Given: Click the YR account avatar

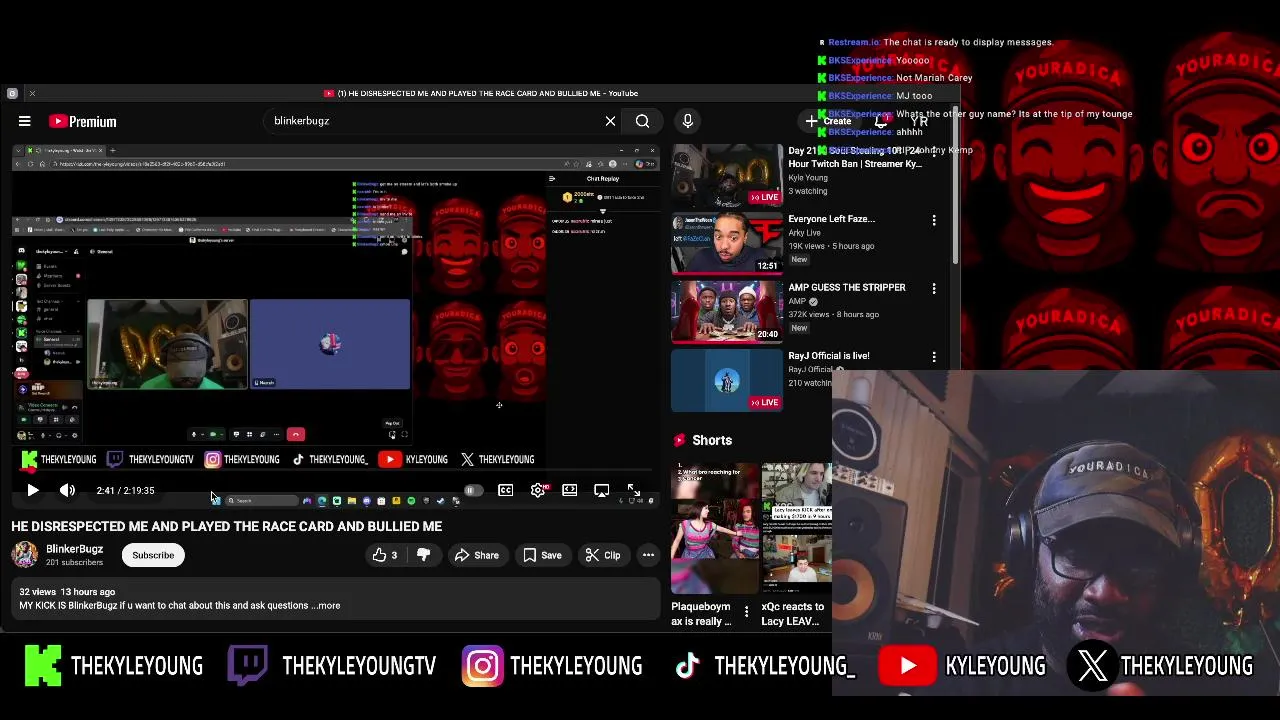Looking at the screenshot, I should [920, 121].
